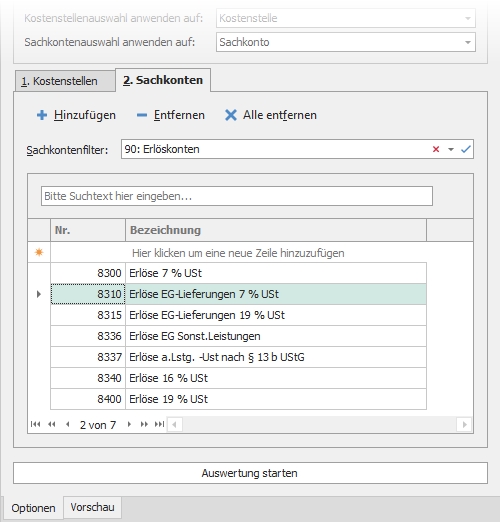
Task: Go to first record in navigator
Action: [35, 424]
